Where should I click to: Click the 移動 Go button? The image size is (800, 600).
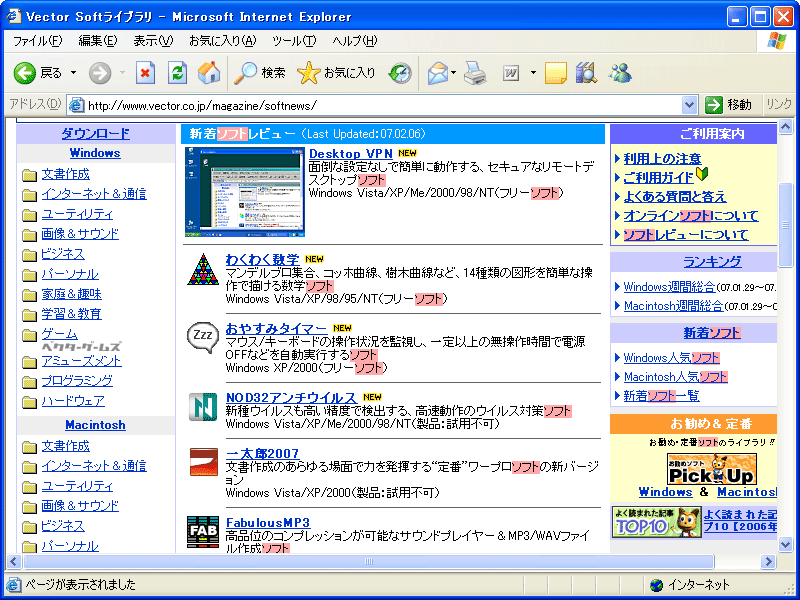click(x=728, y=105)
